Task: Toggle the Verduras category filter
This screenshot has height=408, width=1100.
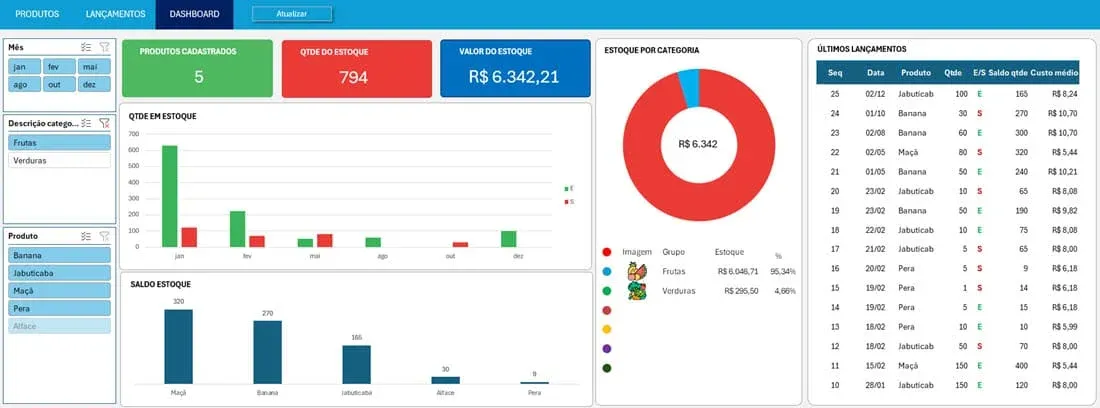Action: coord(60,161)
